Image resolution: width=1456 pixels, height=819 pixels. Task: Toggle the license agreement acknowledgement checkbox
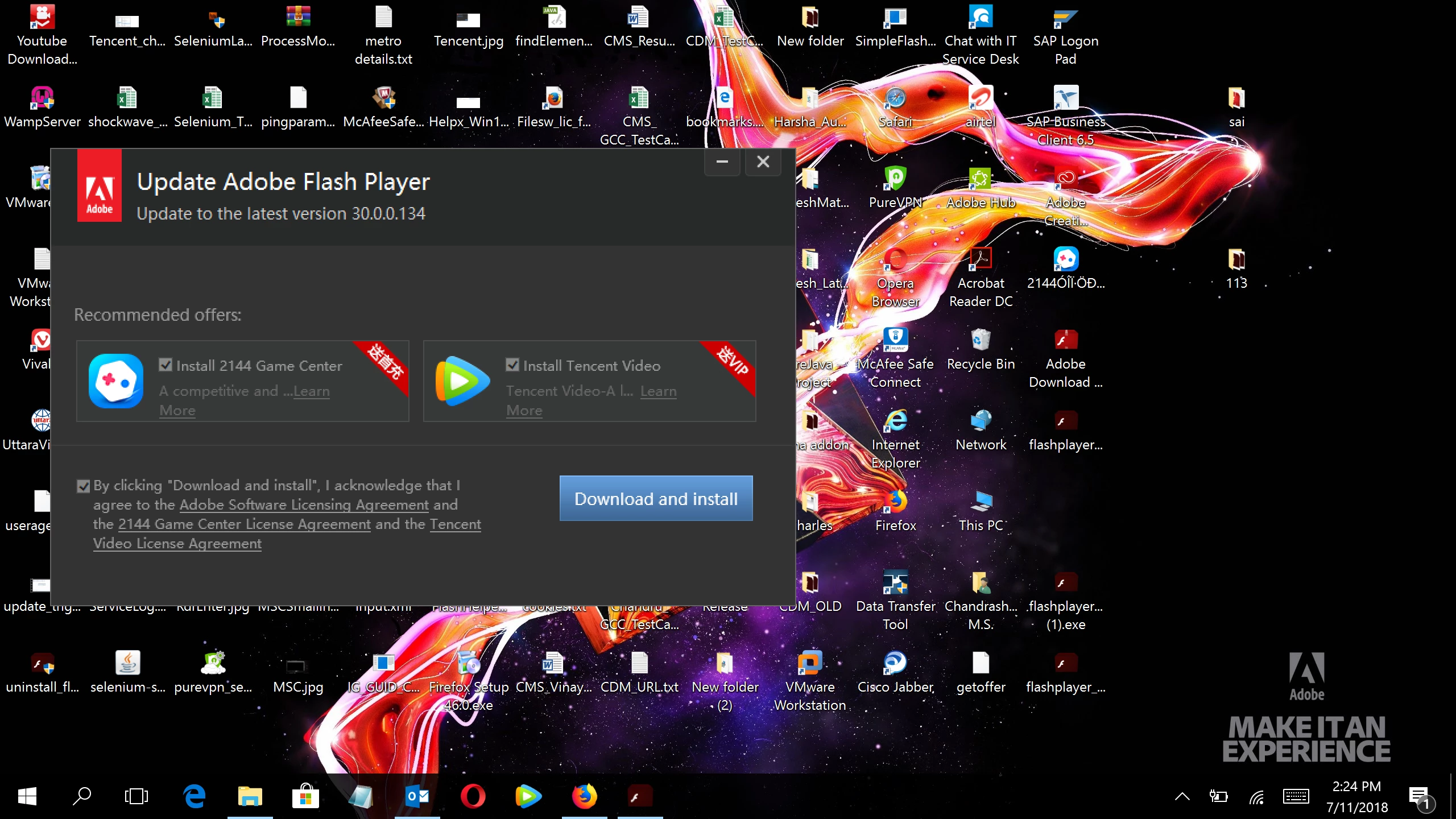click(84, 486)
